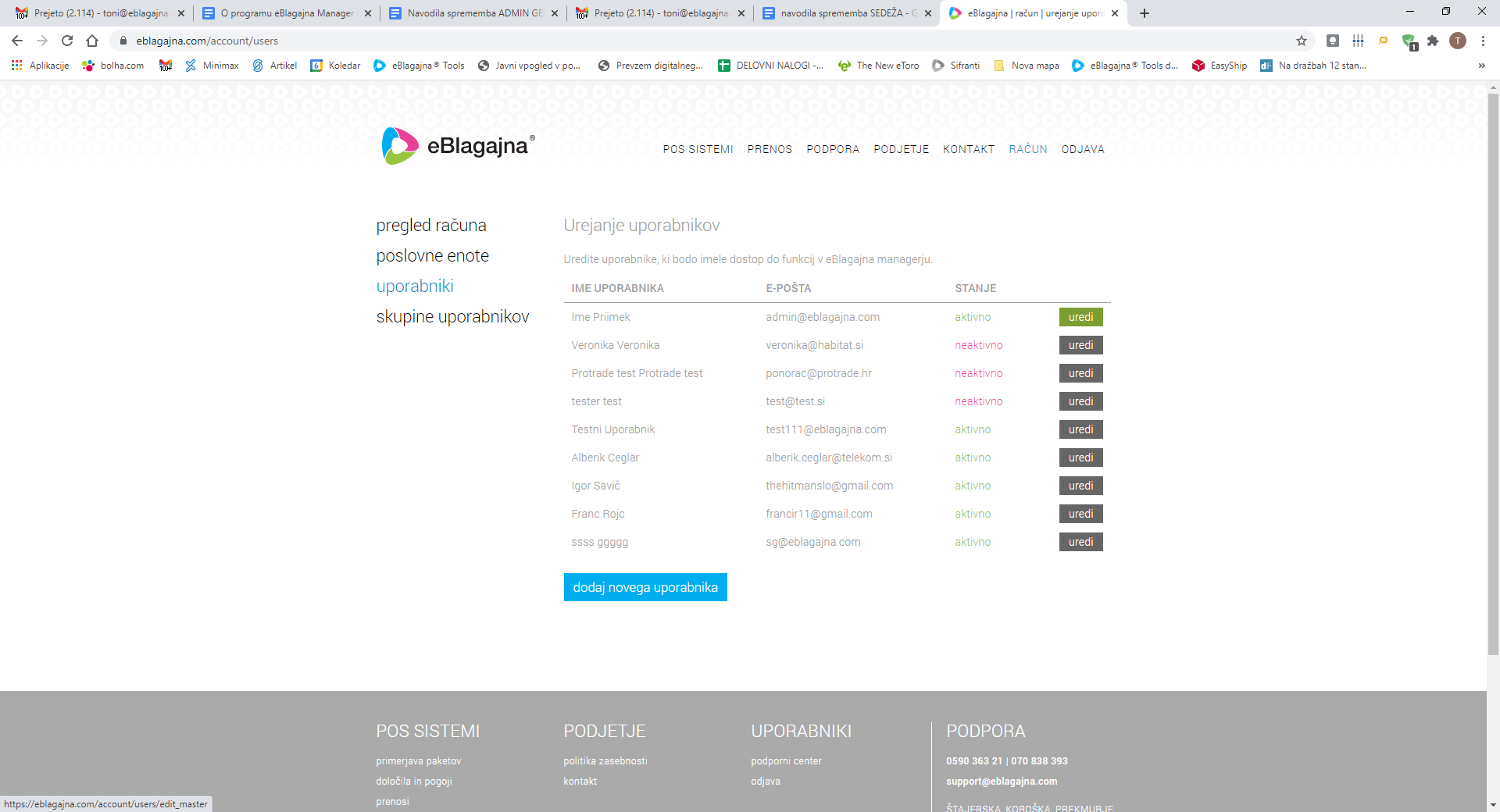Open Gmail bookmark icon
The height and width of the screenshot is (812, 1500).
166,66
